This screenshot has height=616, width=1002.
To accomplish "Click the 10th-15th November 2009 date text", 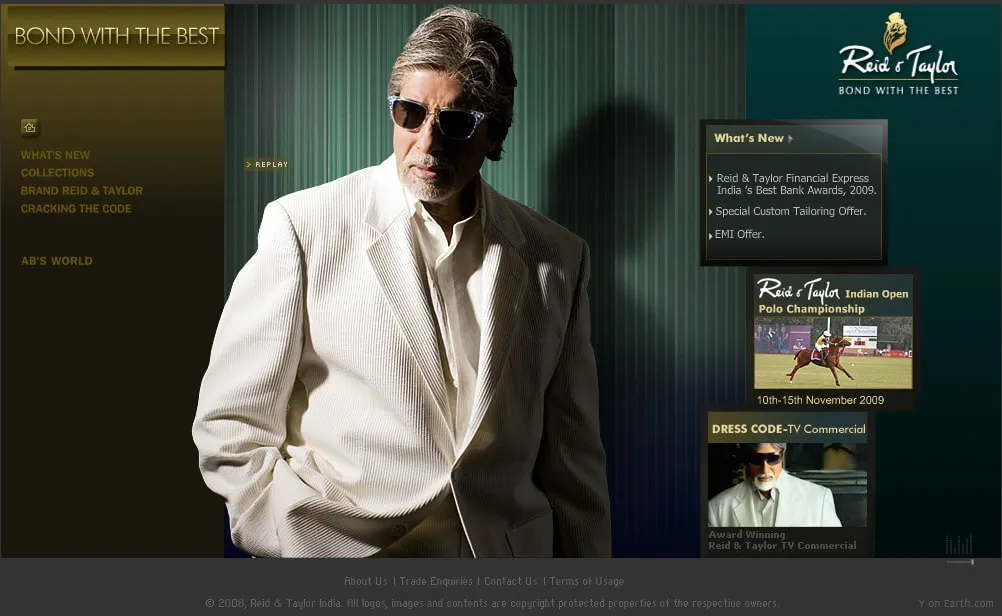I will click(x=821, y=401).
